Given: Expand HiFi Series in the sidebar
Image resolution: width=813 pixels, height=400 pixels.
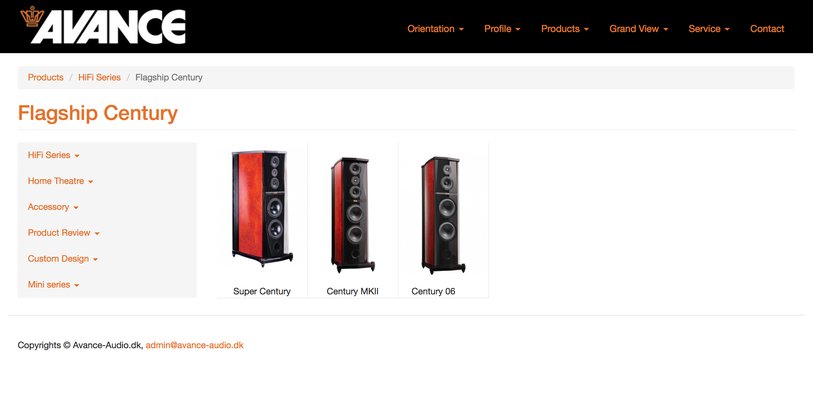Looking at the screenshot, I should coord(53,155).
